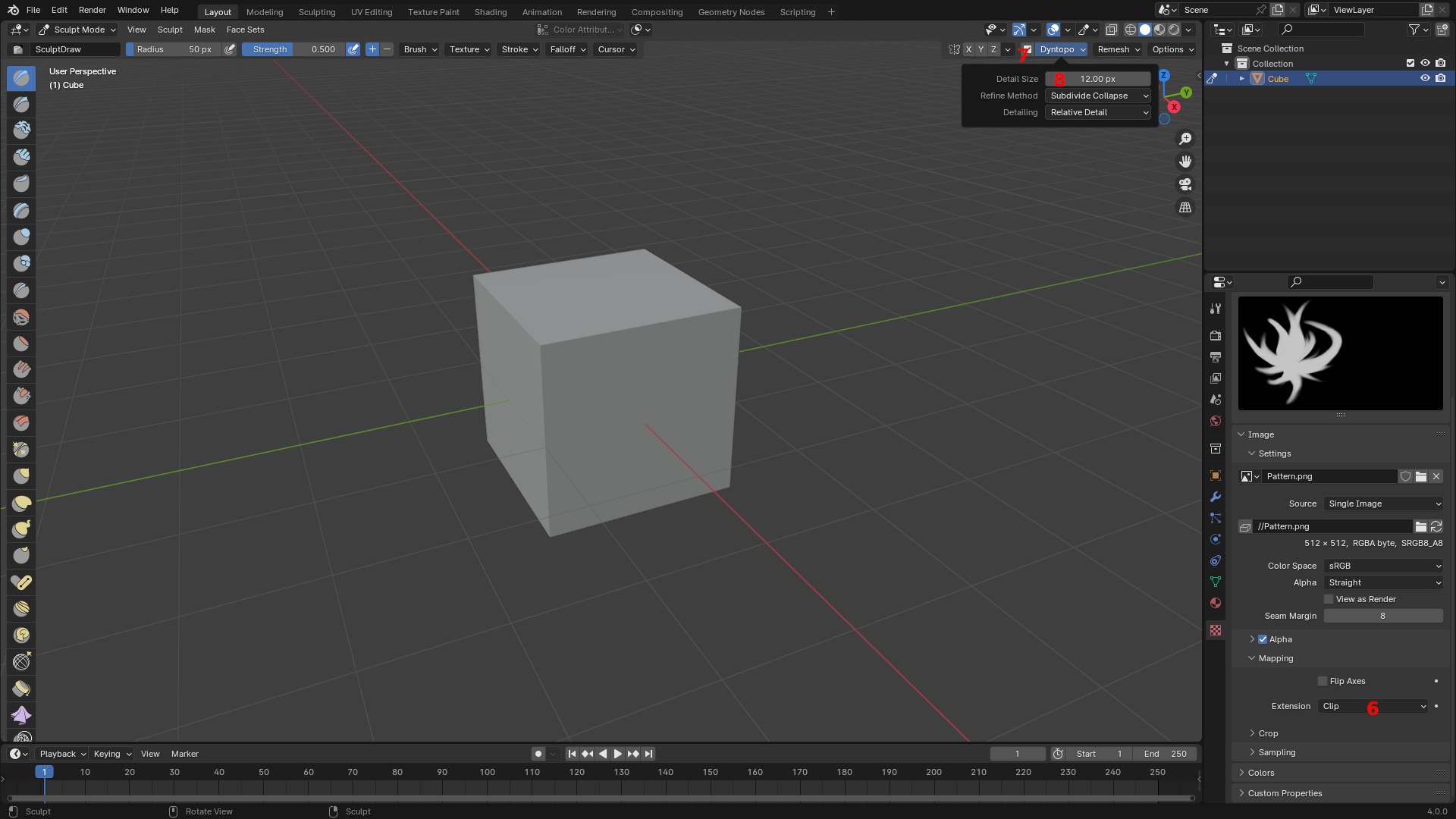
Task: Hide the Collection in viewport (eye icon)
Action: [x=1425, y=63]
